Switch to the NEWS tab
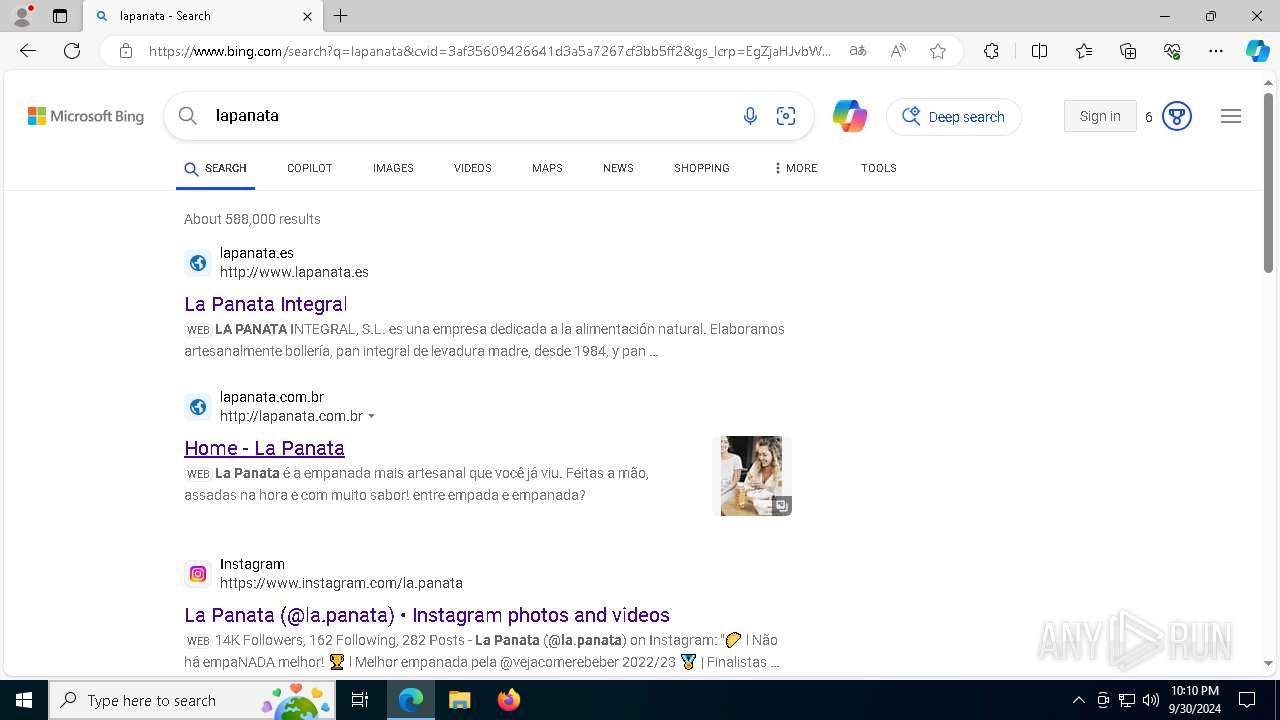 tap(618, 168)
